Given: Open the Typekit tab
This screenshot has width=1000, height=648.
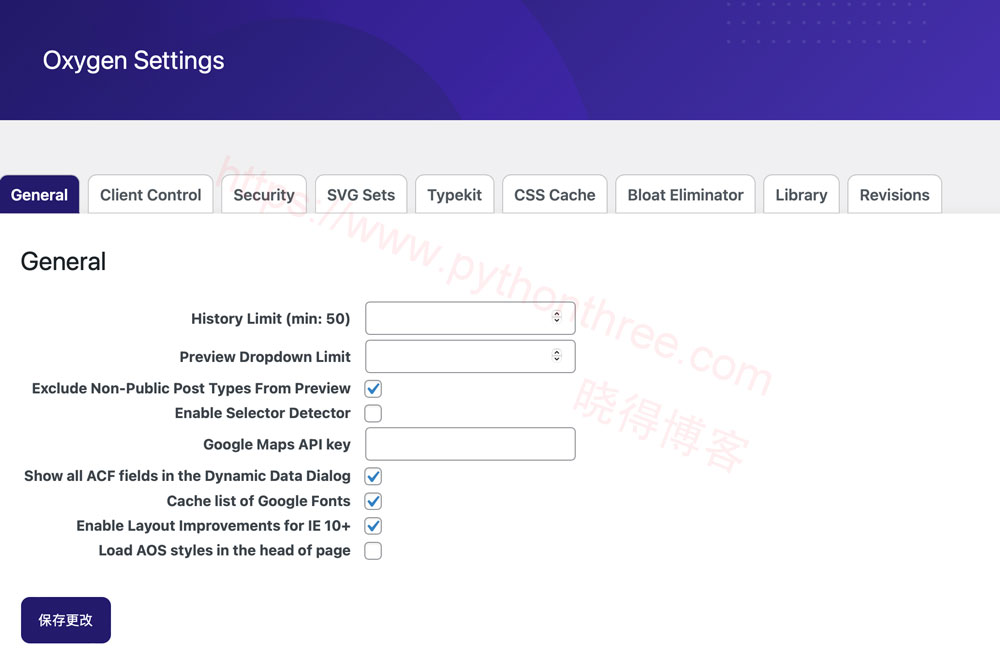Looking at the screenshot, I should (455, 195).
